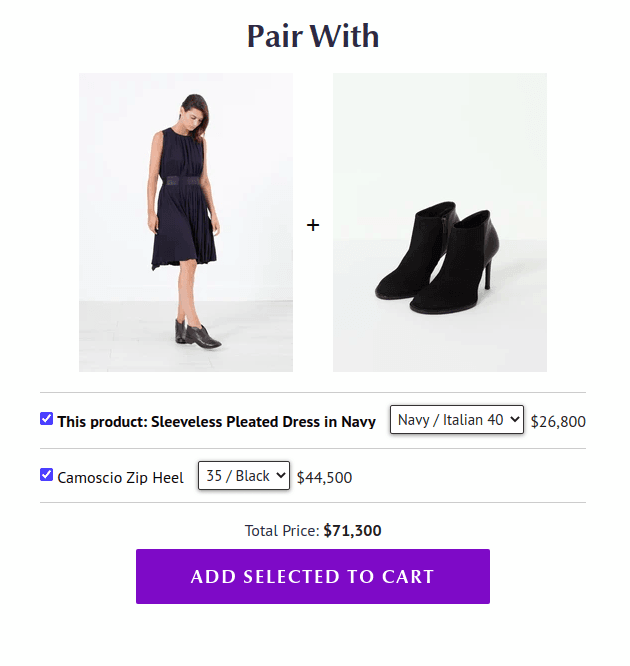Click the Total Price label text
Screen dimensions: 630x666
tap(282, 531)
